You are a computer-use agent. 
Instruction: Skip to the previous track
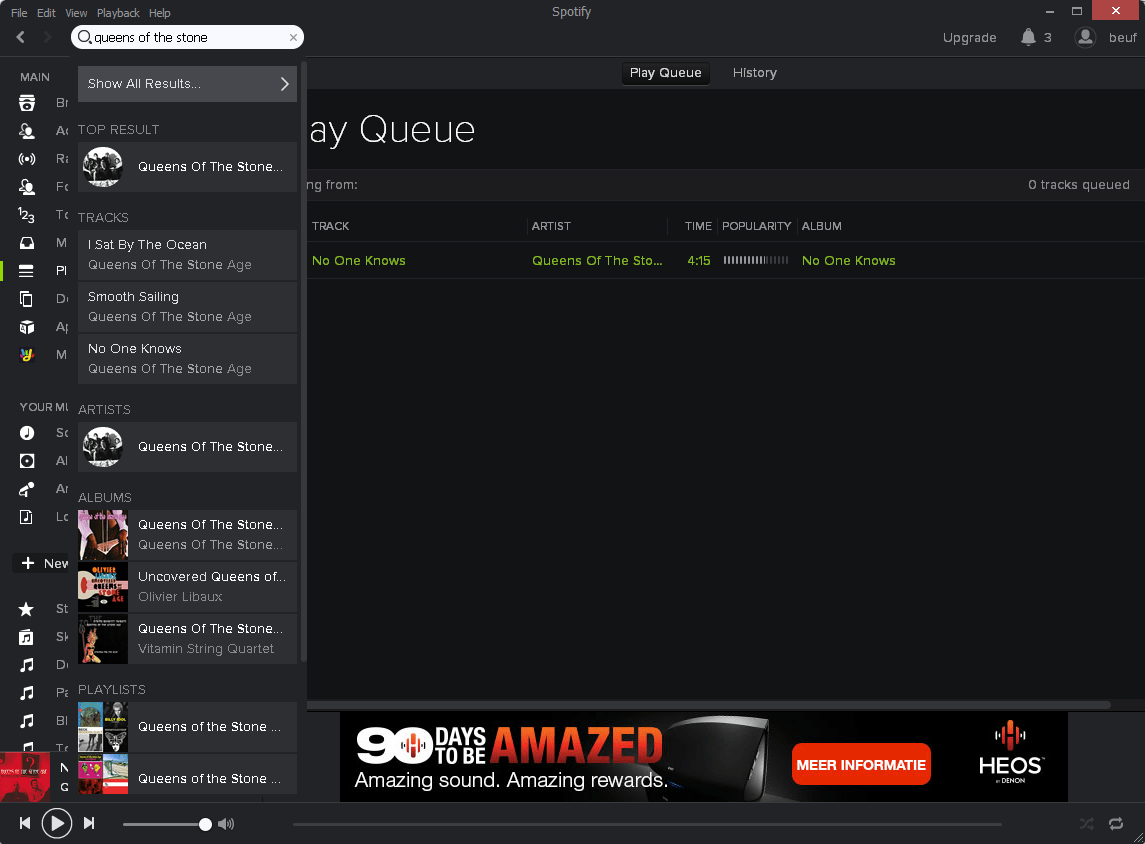pos(25,824)
